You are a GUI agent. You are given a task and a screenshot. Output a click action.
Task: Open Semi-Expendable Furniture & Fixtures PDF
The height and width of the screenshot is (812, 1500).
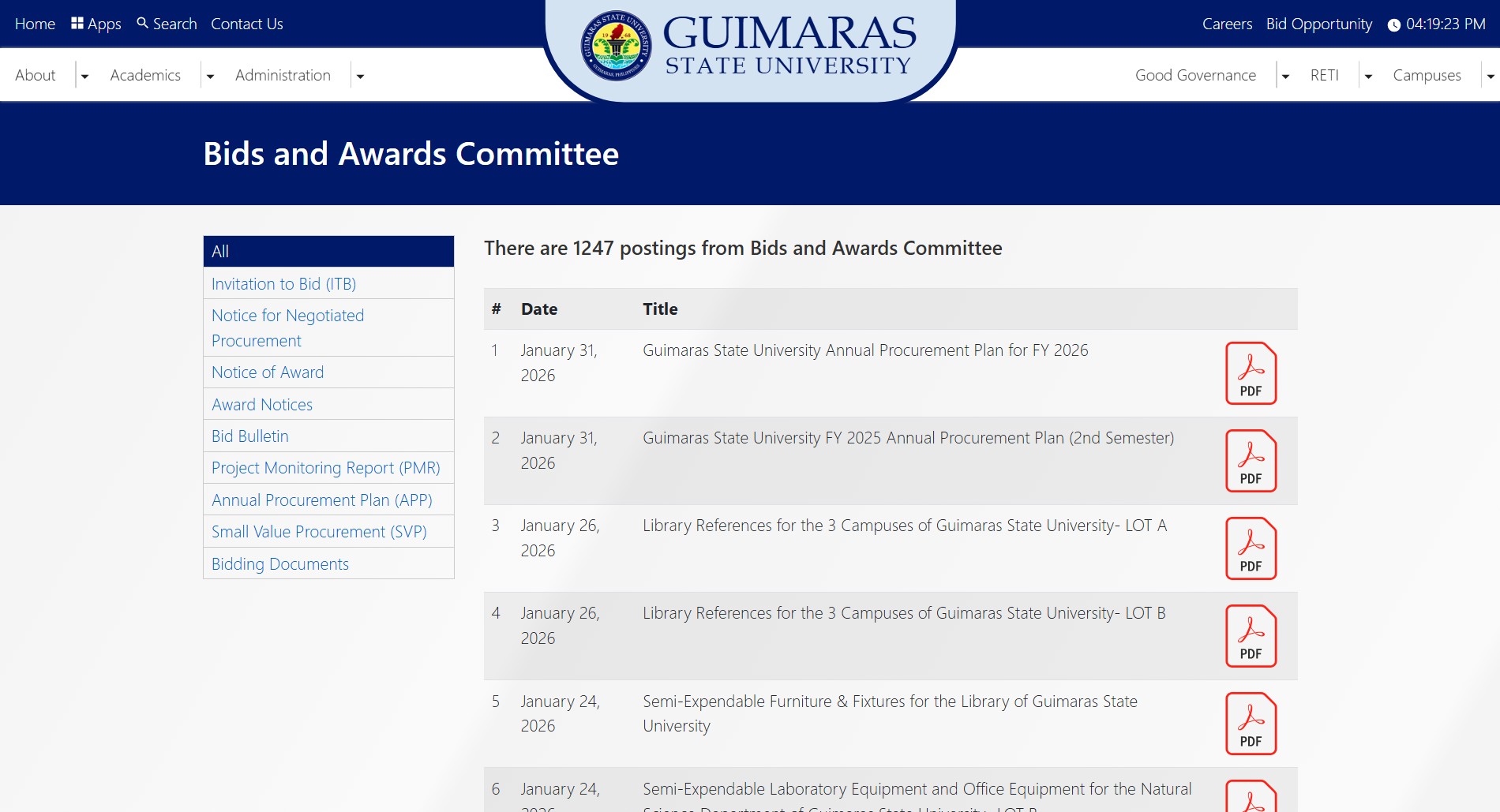1251,724
